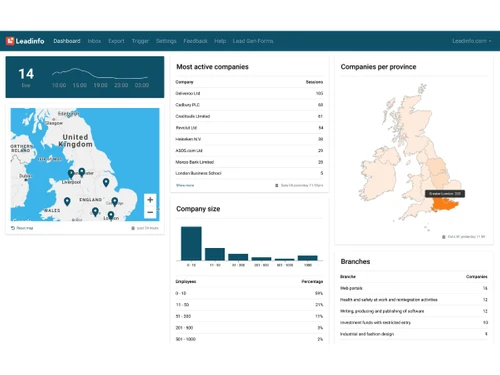Viewport: 500px width, 375px height.
Task: Click the Greater London tooltip label
Action: tap(445, 194)
